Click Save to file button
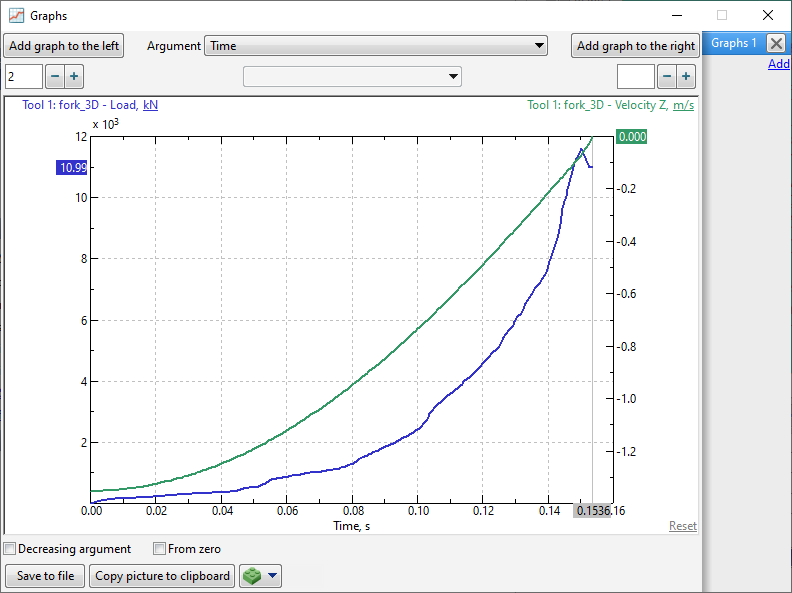This screenshot has height=593, width=792. [x=45, y=576]
